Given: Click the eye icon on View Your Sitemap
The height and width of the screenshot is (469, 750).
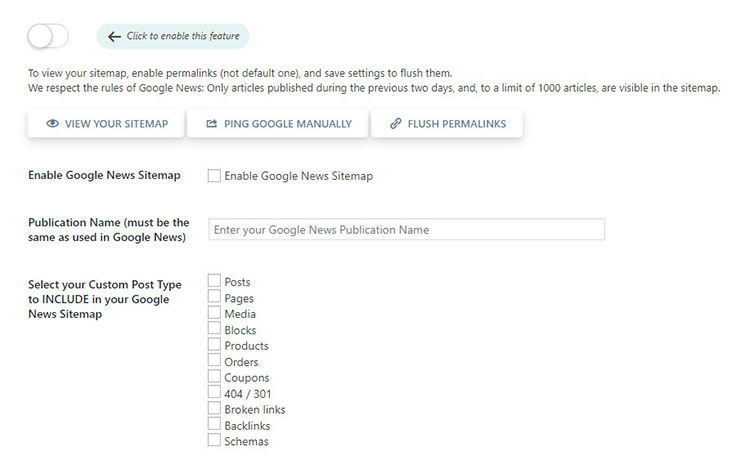Looking at the screenshot, I should coord(52,124).
